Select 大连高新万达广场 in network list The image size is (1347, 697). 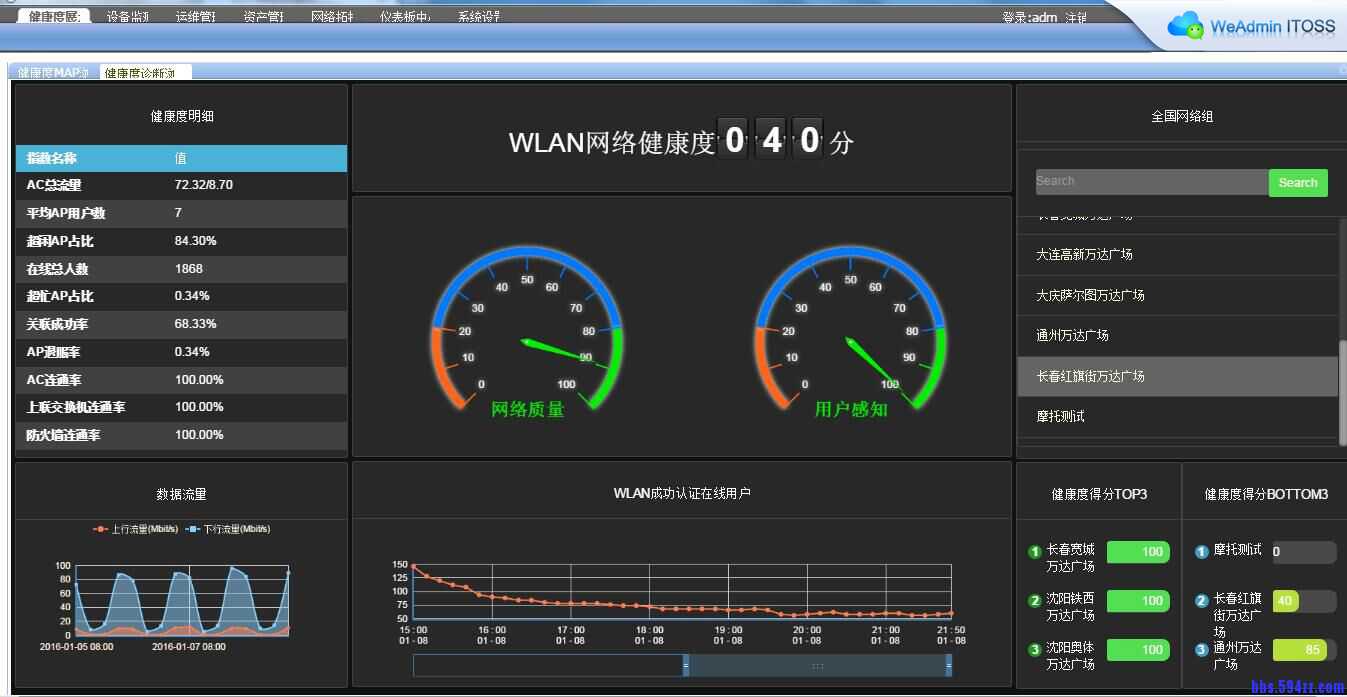point(1084,255)
